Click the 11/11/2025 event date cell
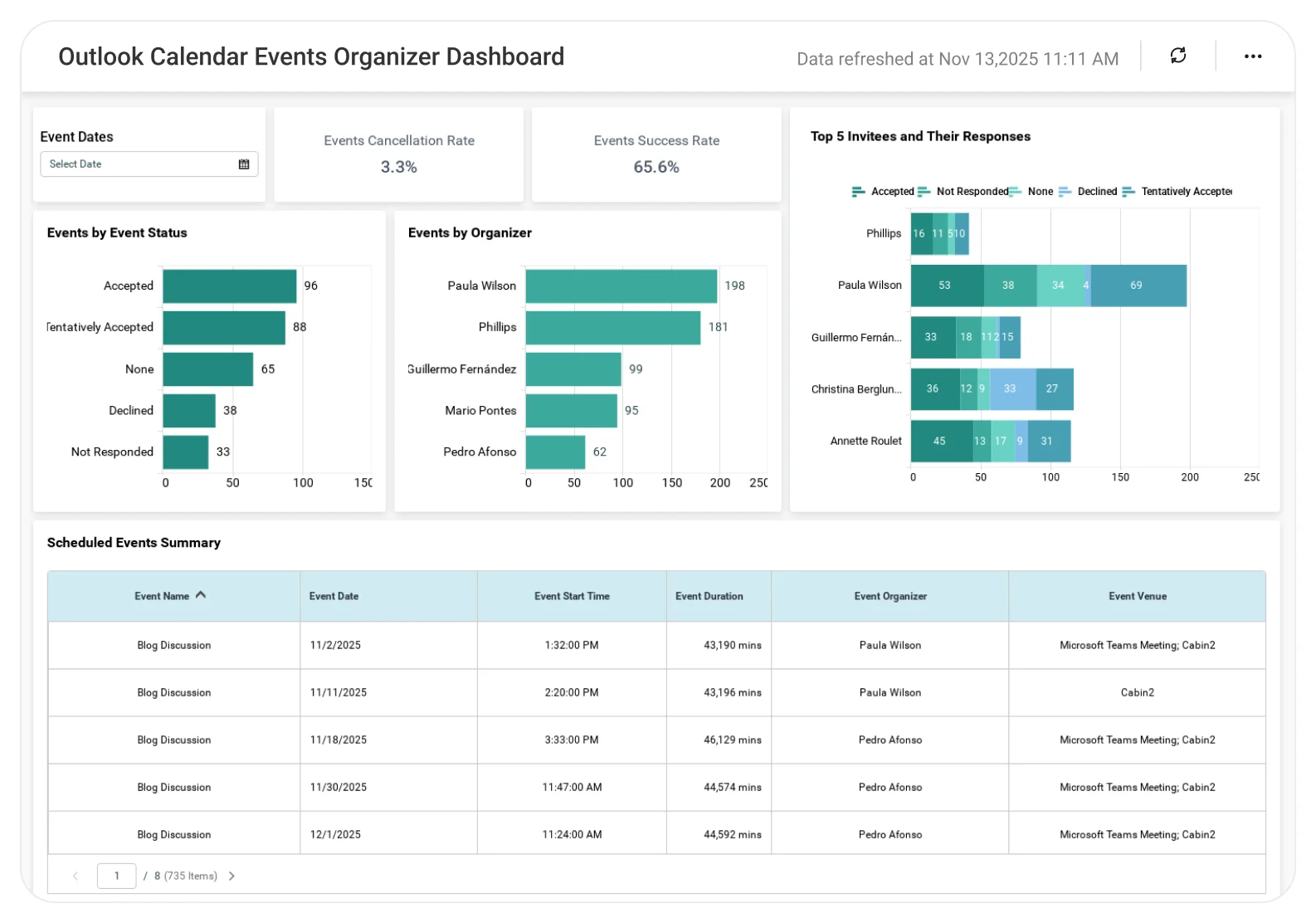Image resolution: width=1316 pixels, height=923 pixels. [388, 692]
